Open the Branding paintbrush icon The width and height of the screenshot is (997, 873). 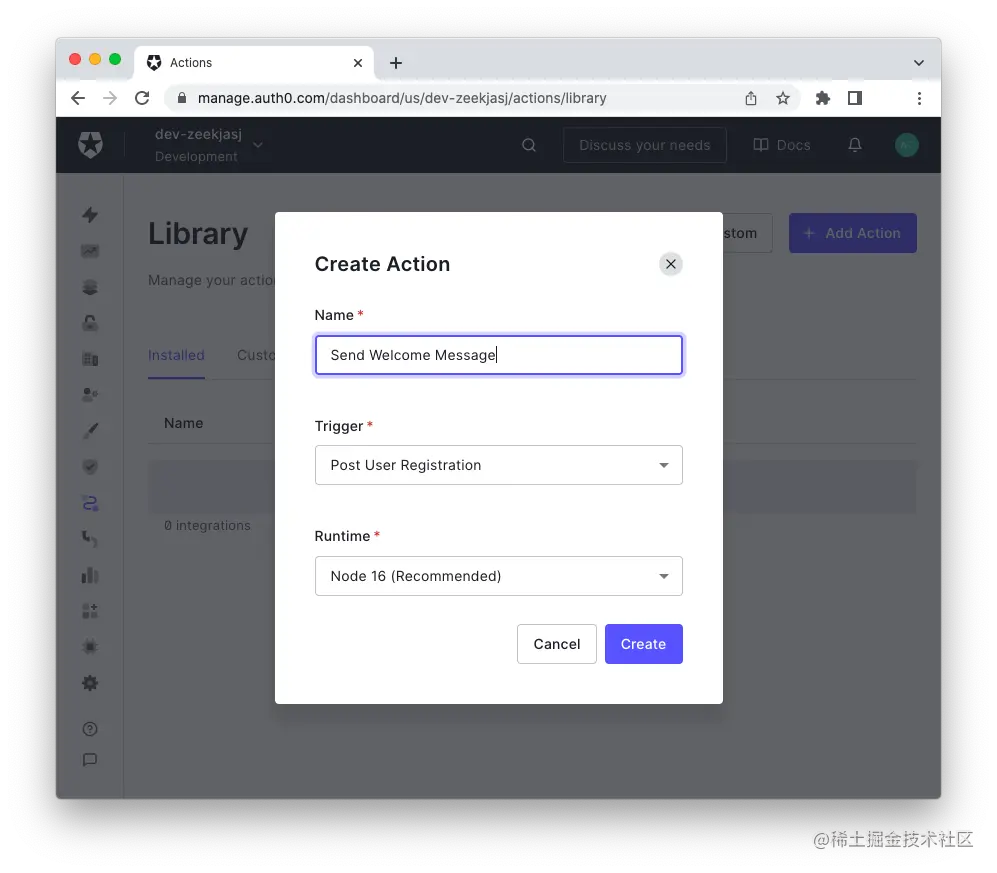click(90, 430)
